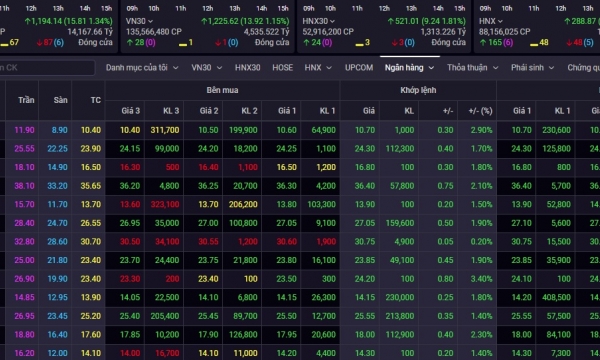The height and width of the screenshot is (360, 600).
Task: Click the stock code search field
Action: pyautogui.click(x=47, y=68)
